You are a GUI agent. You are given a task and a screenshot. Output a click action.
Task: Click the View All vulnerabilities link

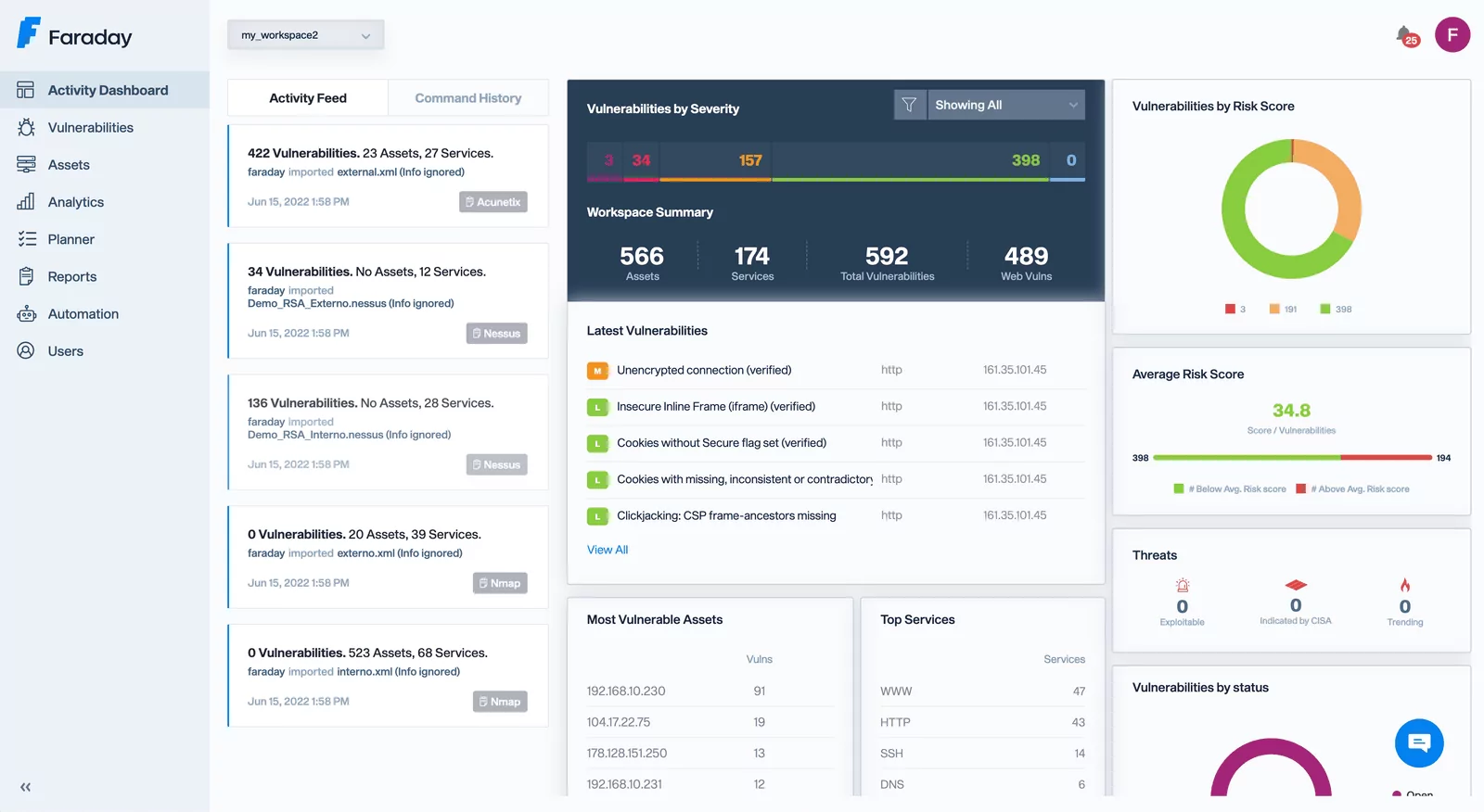click(608, 550)
